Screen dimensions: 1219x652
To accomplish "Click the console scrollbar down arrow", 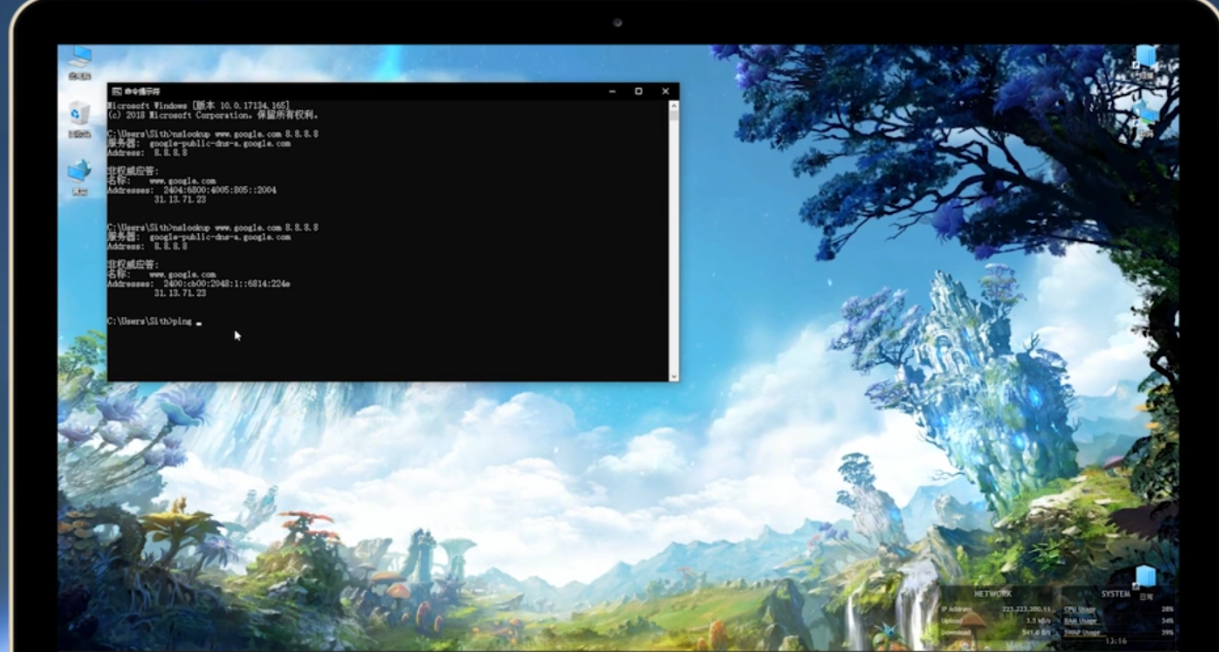I will click(674, 376).
